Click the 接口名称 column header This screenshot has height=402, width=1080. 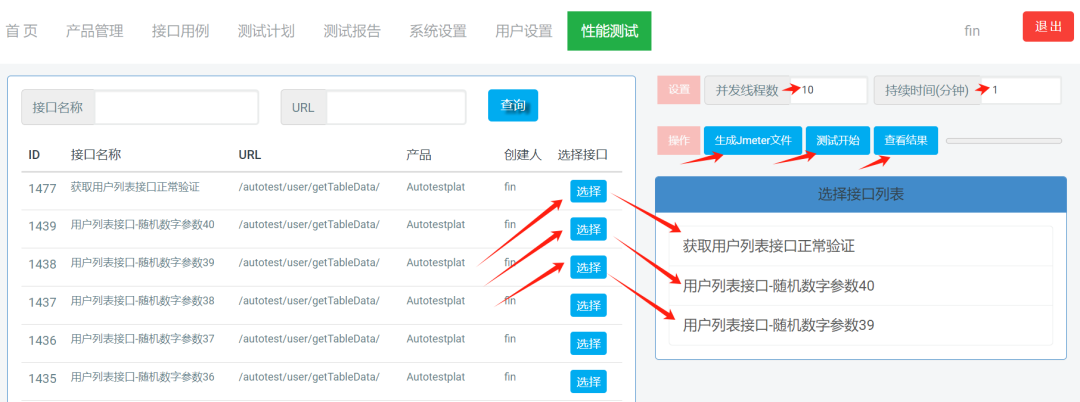96,155
